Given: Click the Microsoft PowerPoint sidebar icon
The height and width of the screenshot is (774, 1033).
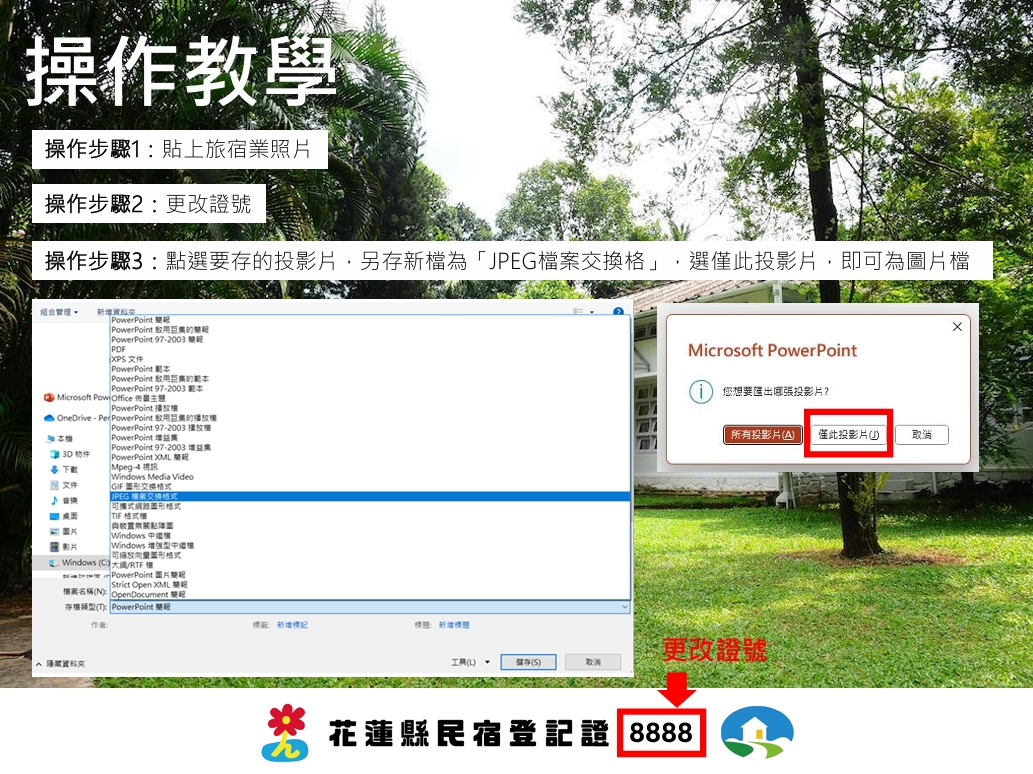Looking at the screenshot, I should point(49,398).
